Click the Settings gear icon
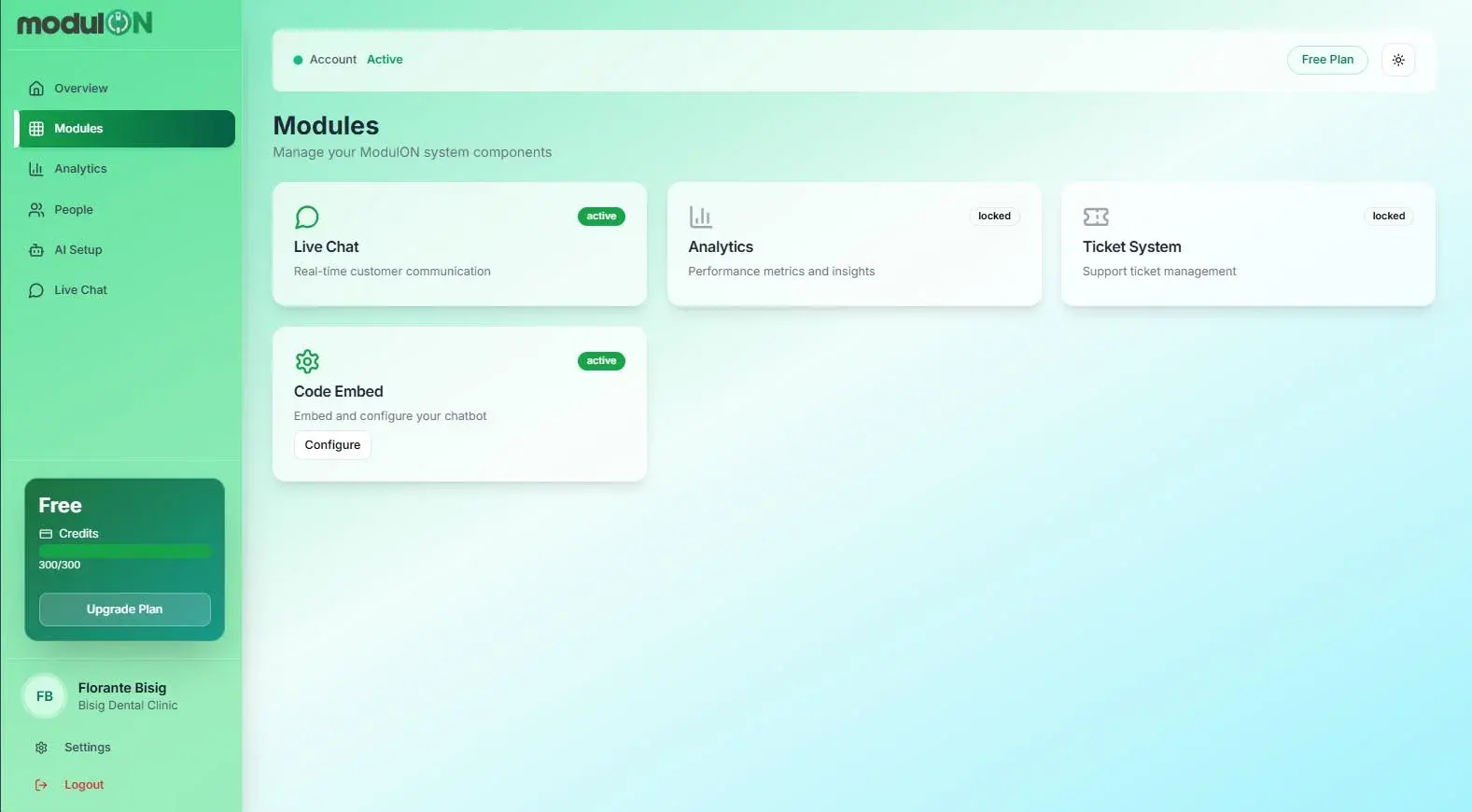Viewport: 1472px width, 812px height. pyautogui.click(x=41, y=748)
